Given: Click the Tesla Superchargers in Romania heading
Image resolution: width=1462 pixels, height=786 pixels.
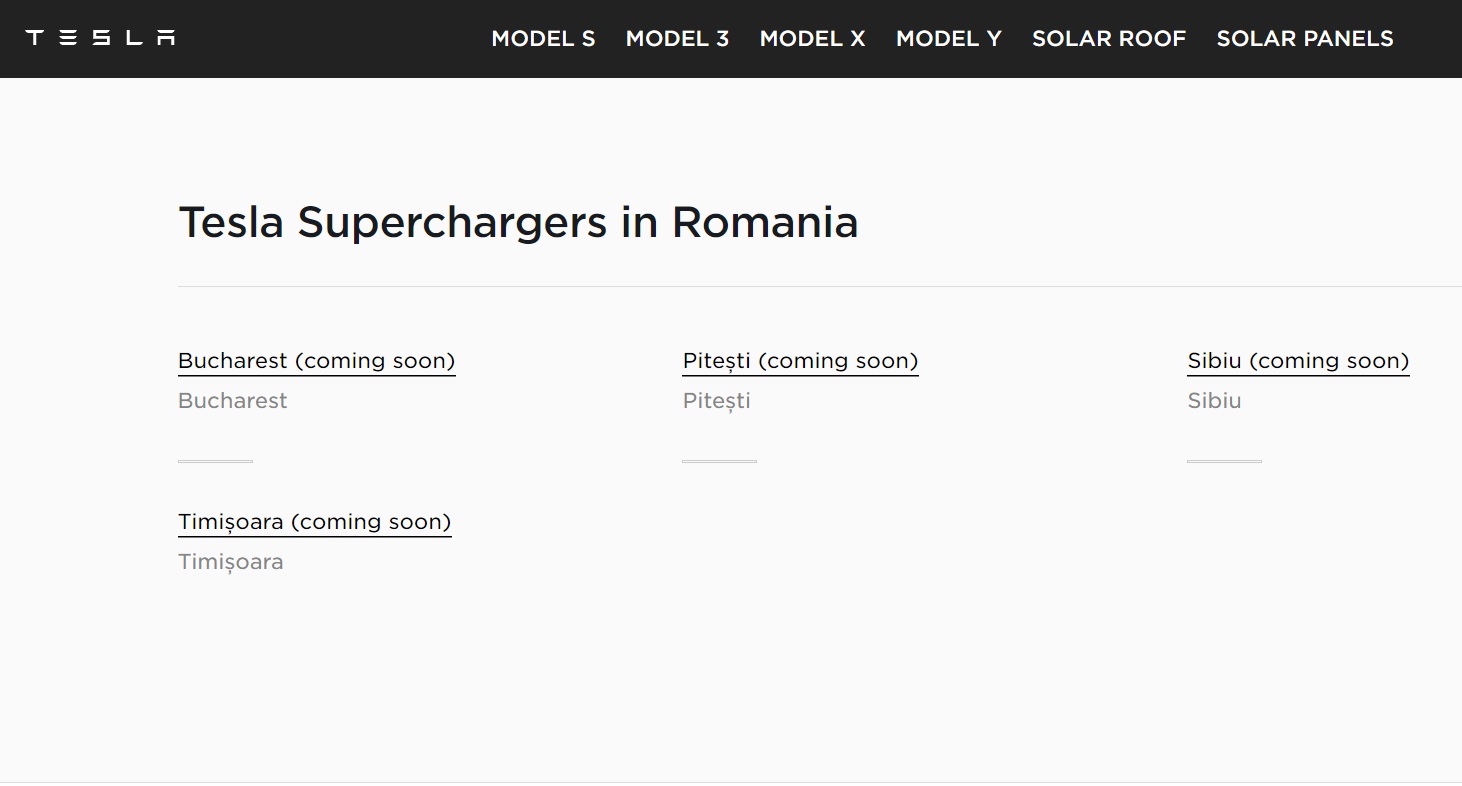Looking at the screenshot, I should 518,222.
